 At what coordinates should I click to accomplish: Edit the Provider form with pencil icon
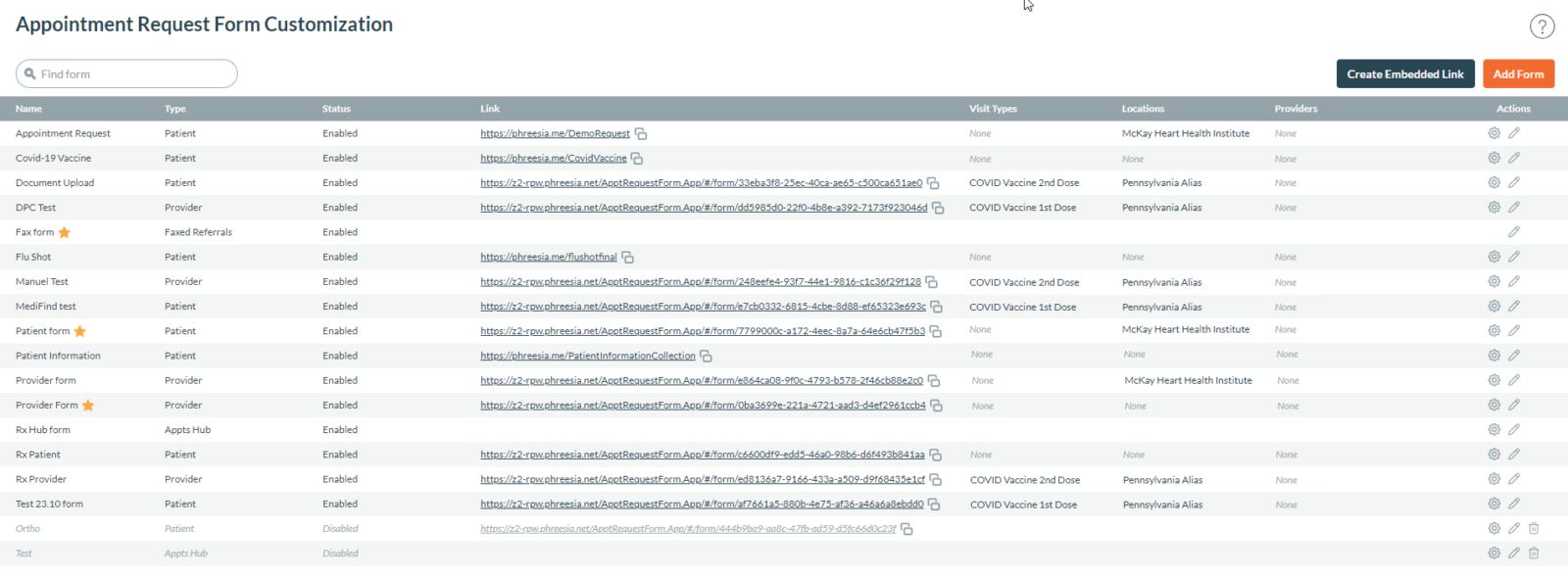click(x=1513, y=380)
